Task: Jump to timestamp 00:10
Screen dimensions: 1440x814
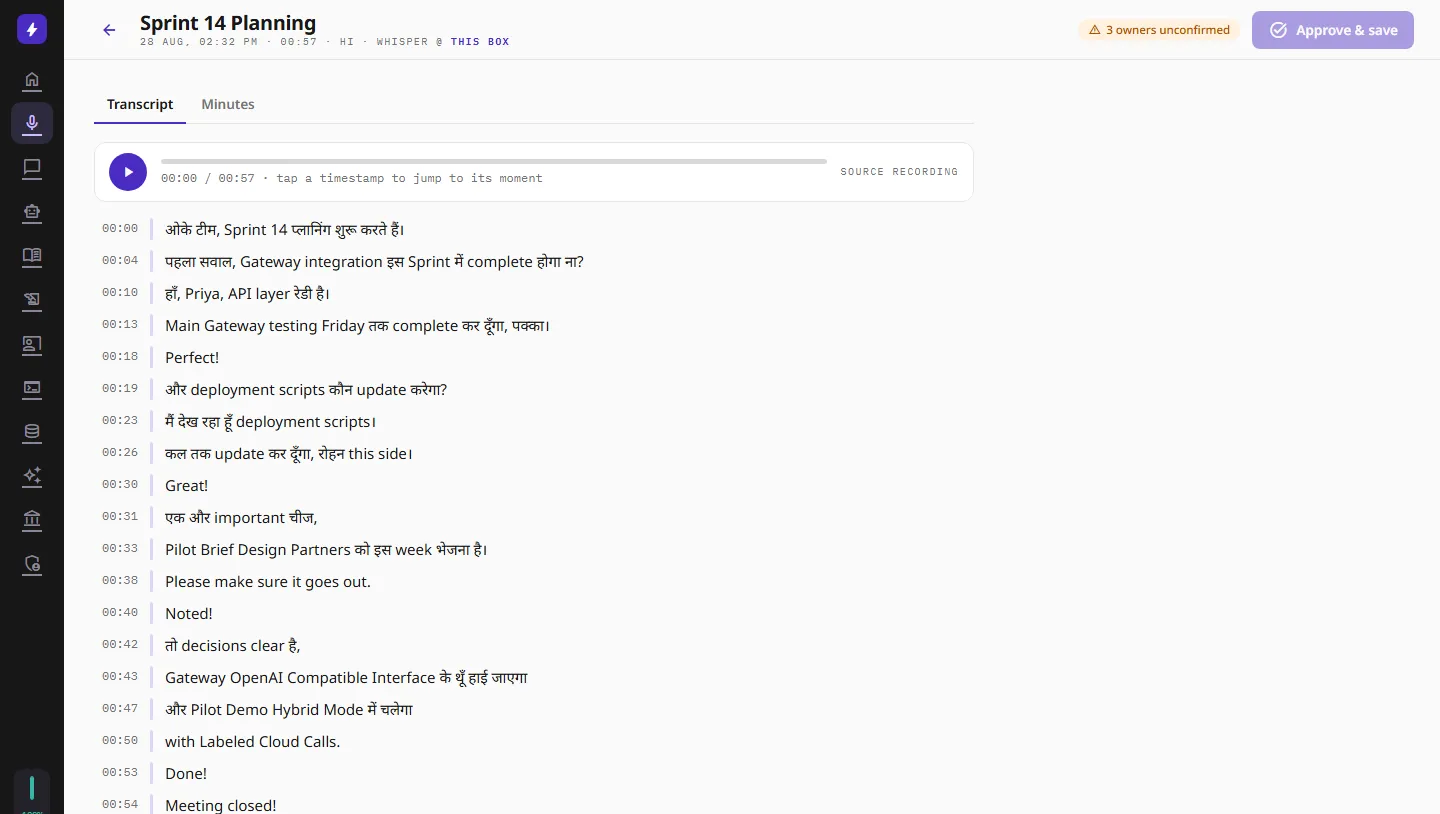Action: tap(120, 293)
